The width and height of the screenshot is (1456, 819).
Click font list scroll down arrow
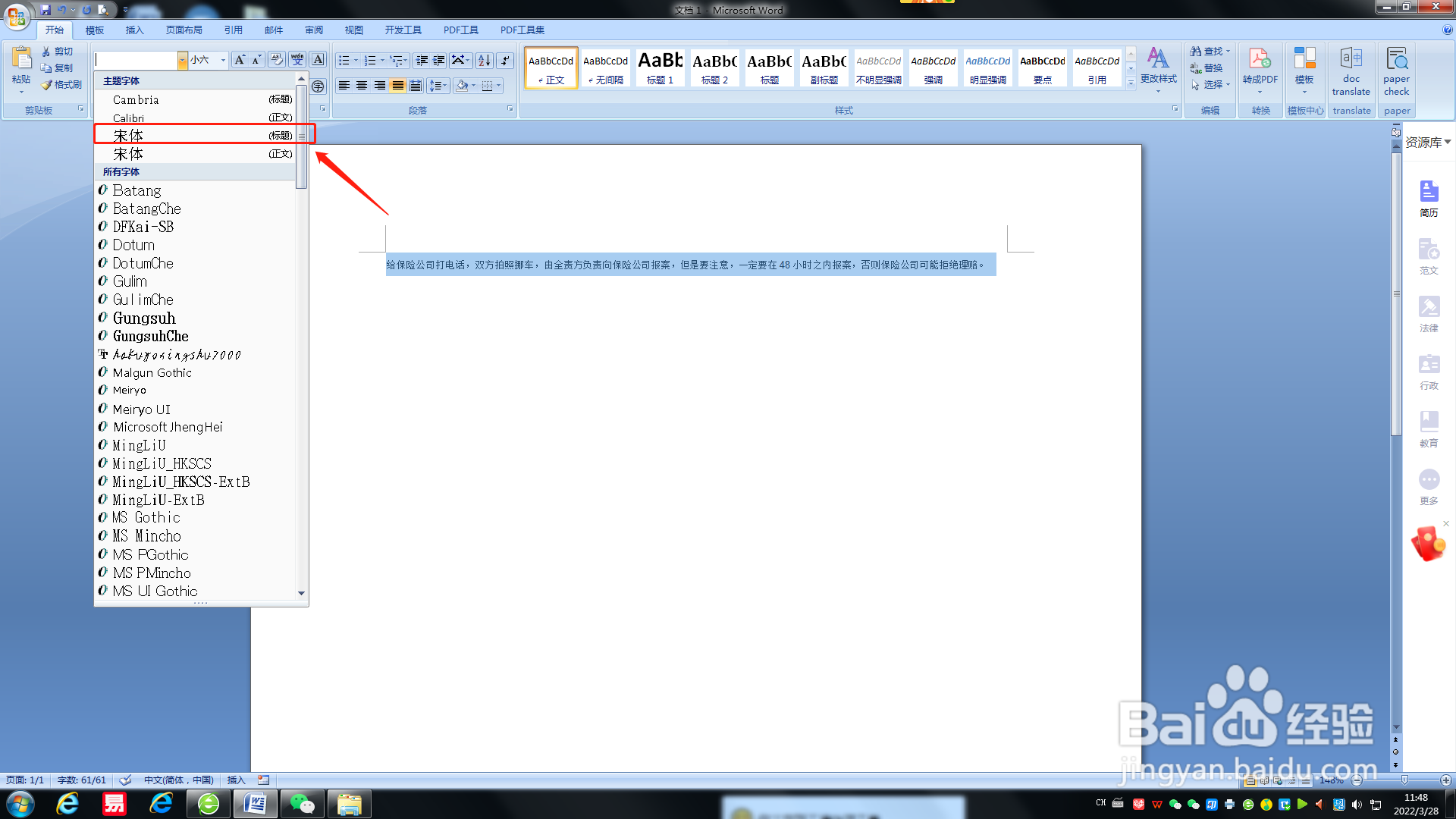pyautogui.click(x=301, y=593)
